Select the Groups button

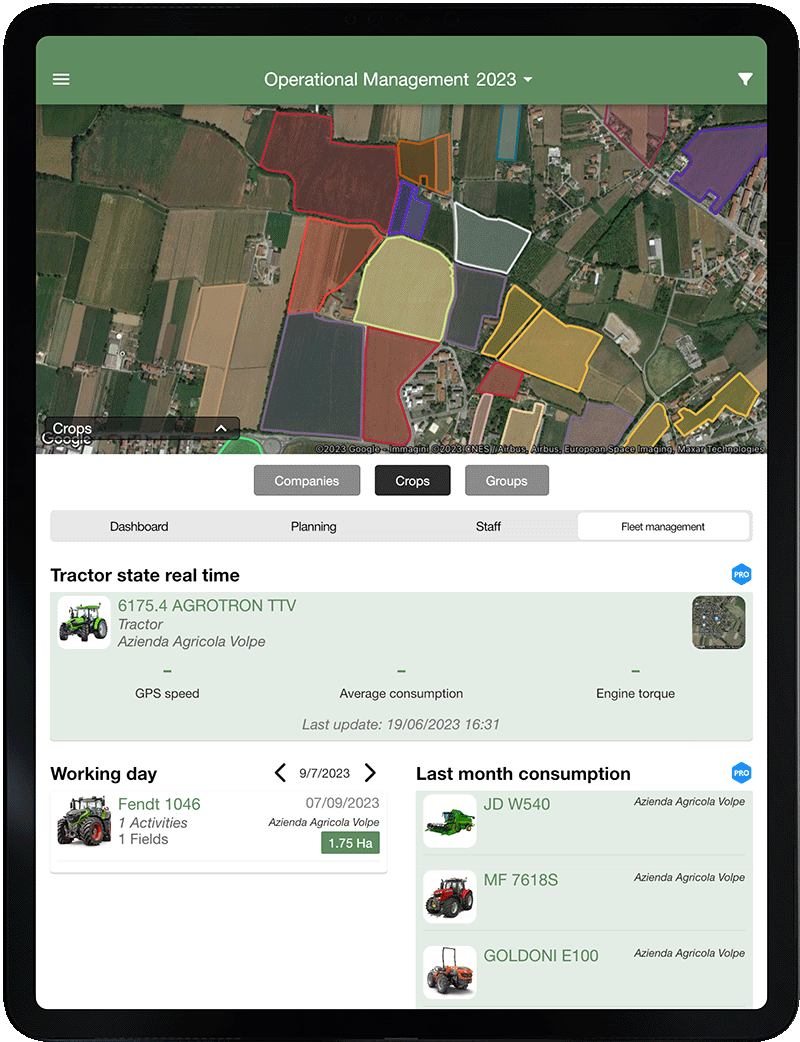(x=507, y=480)
